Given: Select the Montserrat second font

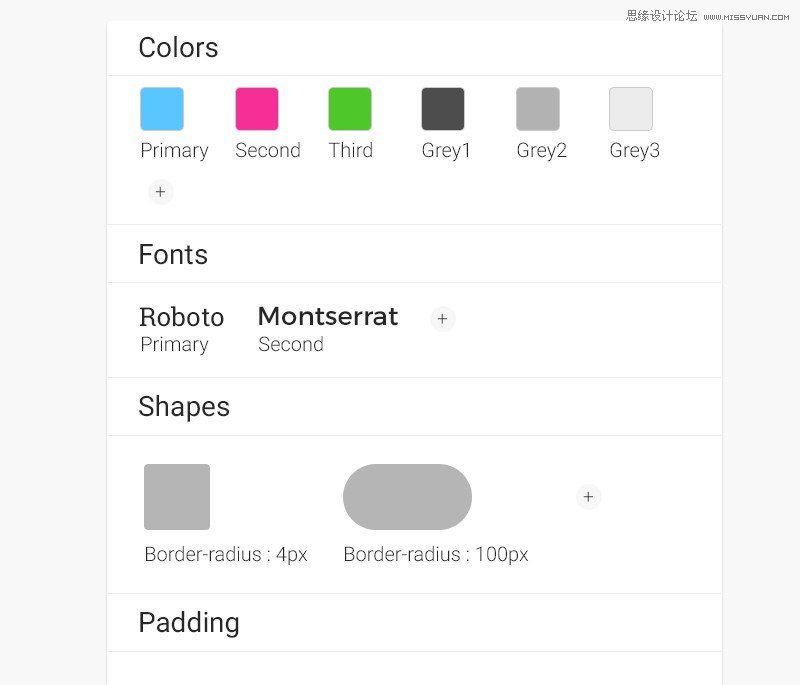Looking at the screenshot, I should pyautogui.click(x=328, y=329).
